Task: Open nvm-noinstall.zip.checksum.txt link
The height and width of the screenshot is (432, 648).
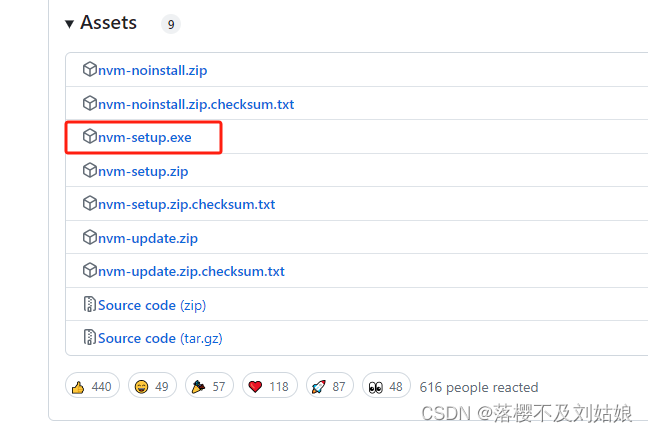Action: tap(196, 105)
